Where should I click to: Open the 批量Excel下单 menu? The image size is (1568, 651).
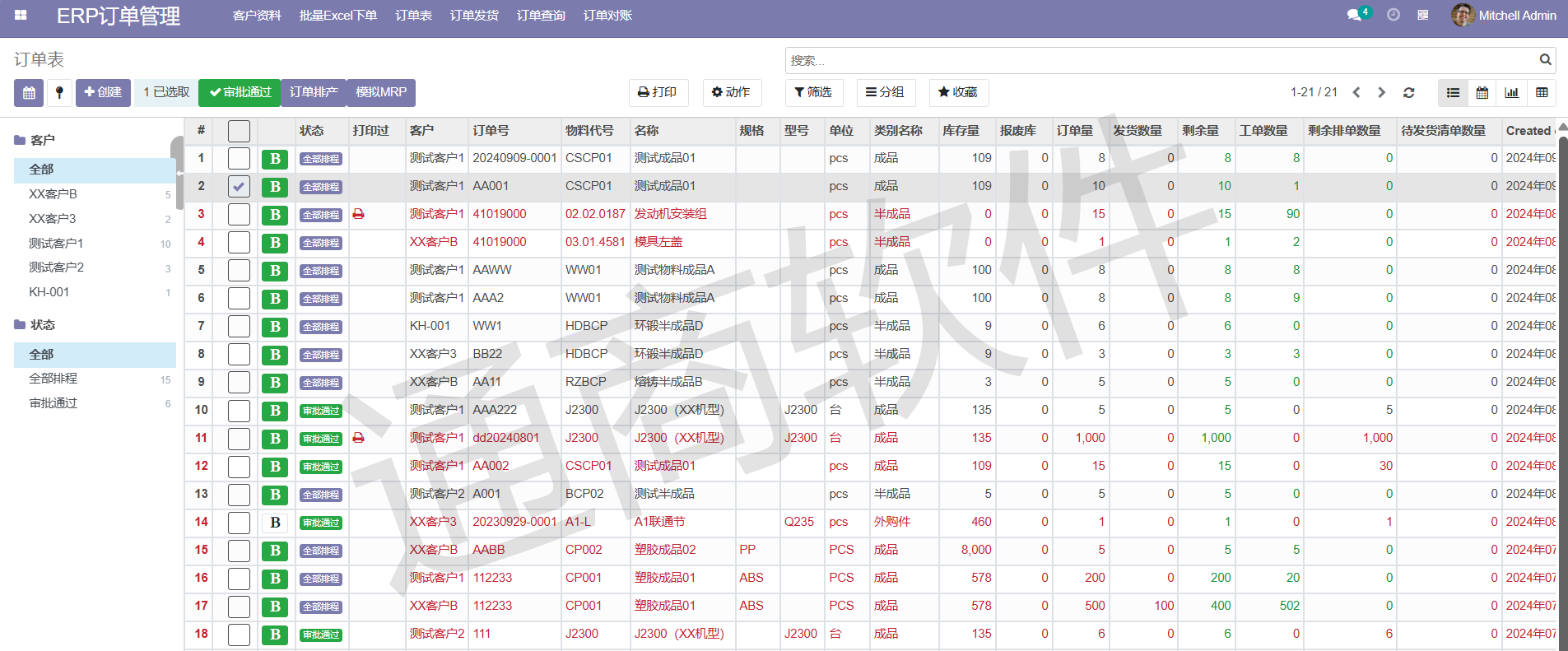337,16
